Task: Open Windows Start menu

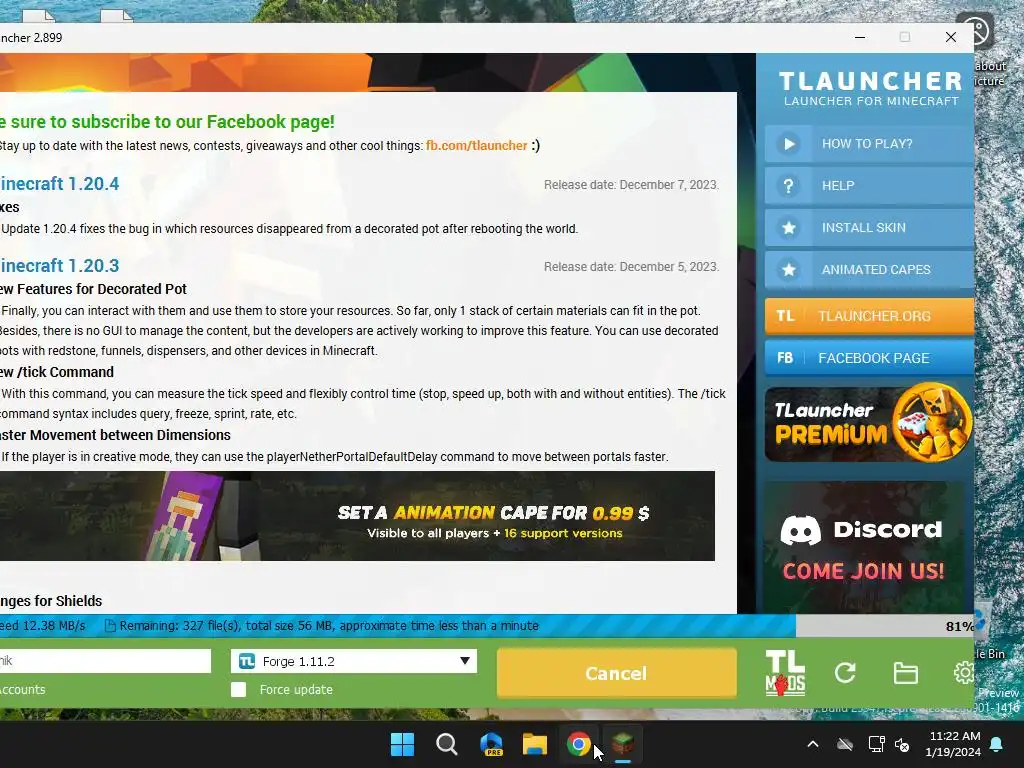Action: click(x=402, y=744)
